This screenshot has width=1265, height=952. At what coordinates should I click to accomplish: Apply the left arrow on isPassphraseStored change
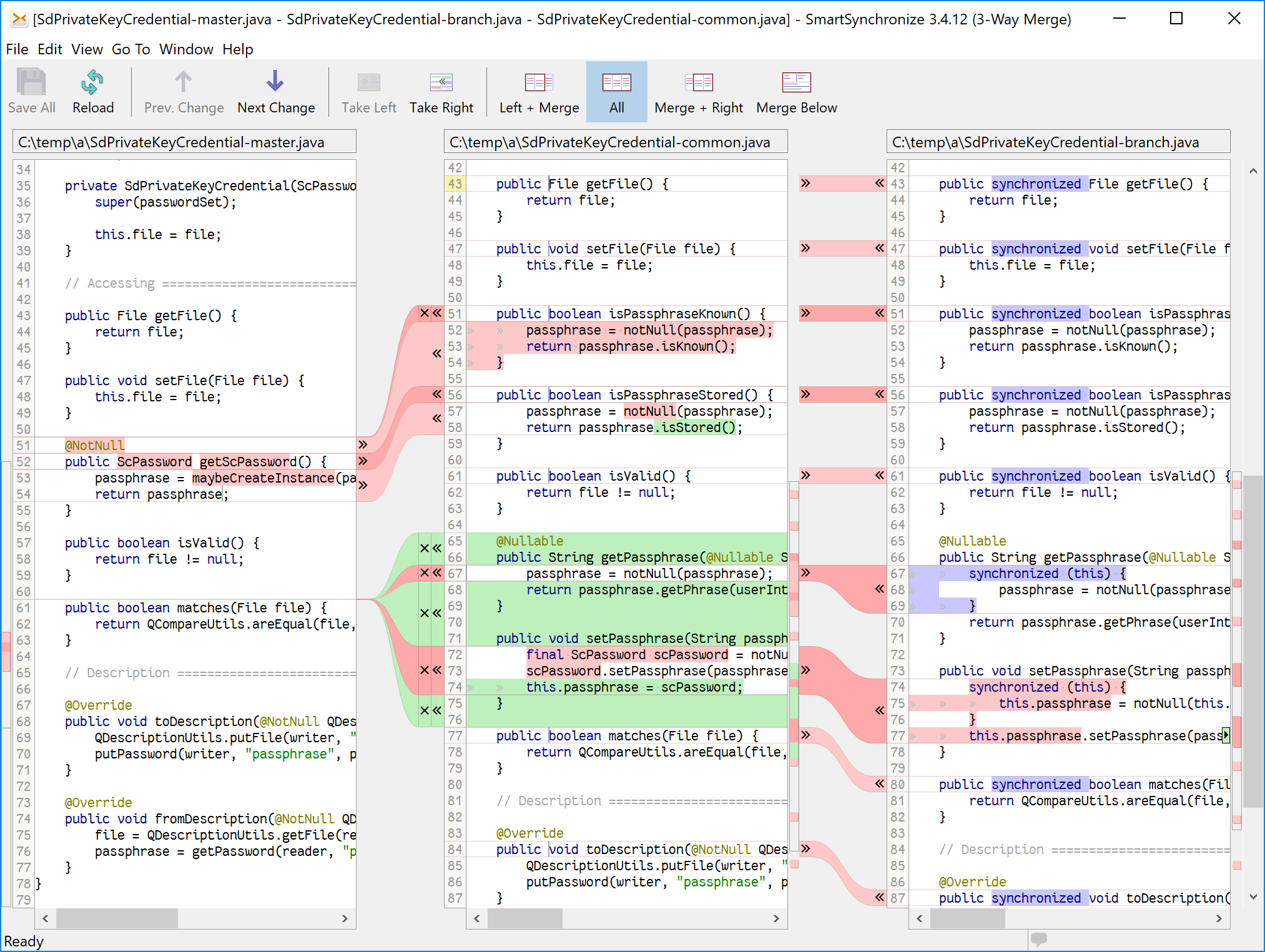[436, 395]
